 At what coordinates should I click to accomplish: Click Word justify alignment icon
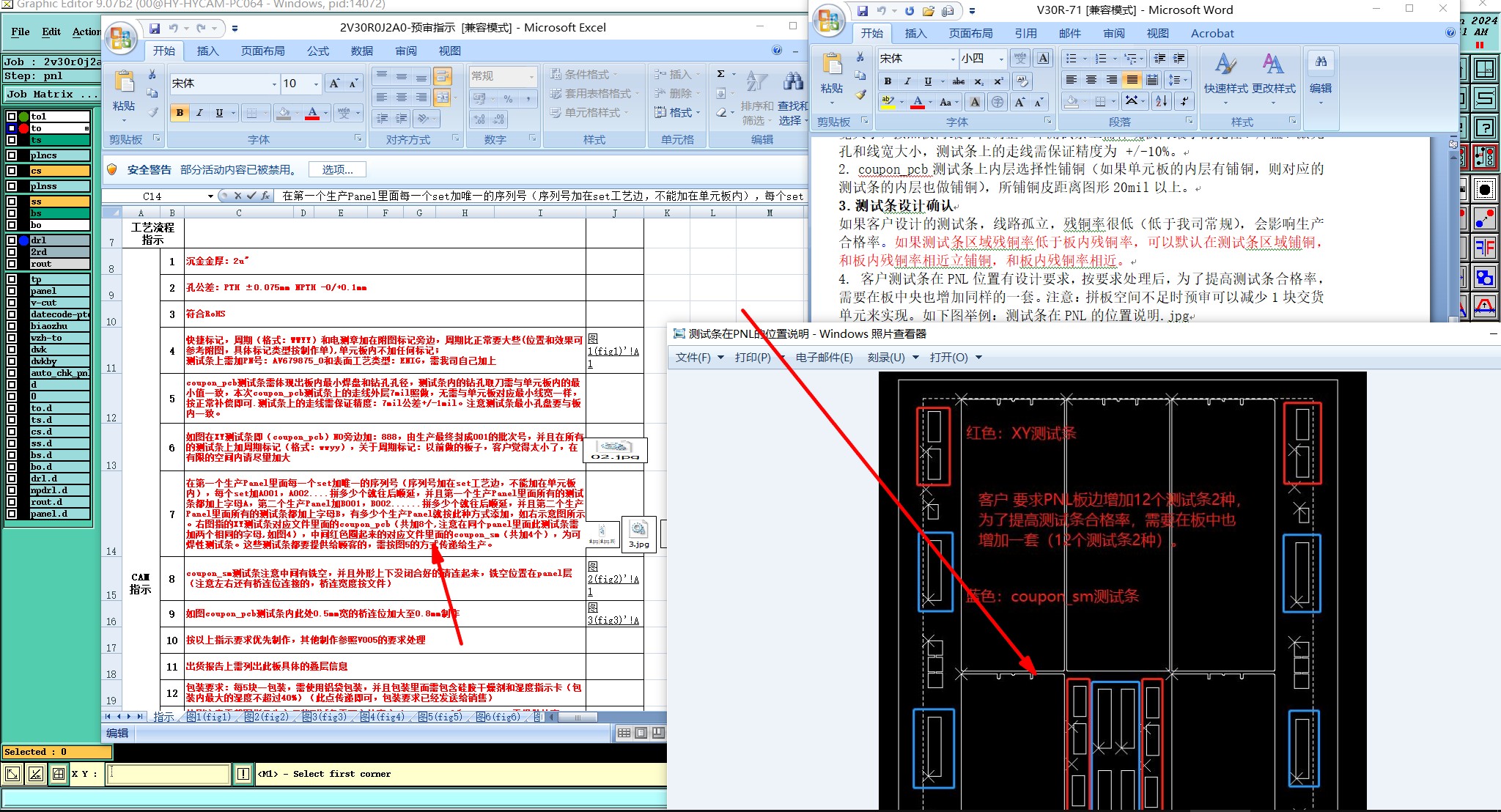[x=1132, y=80]
